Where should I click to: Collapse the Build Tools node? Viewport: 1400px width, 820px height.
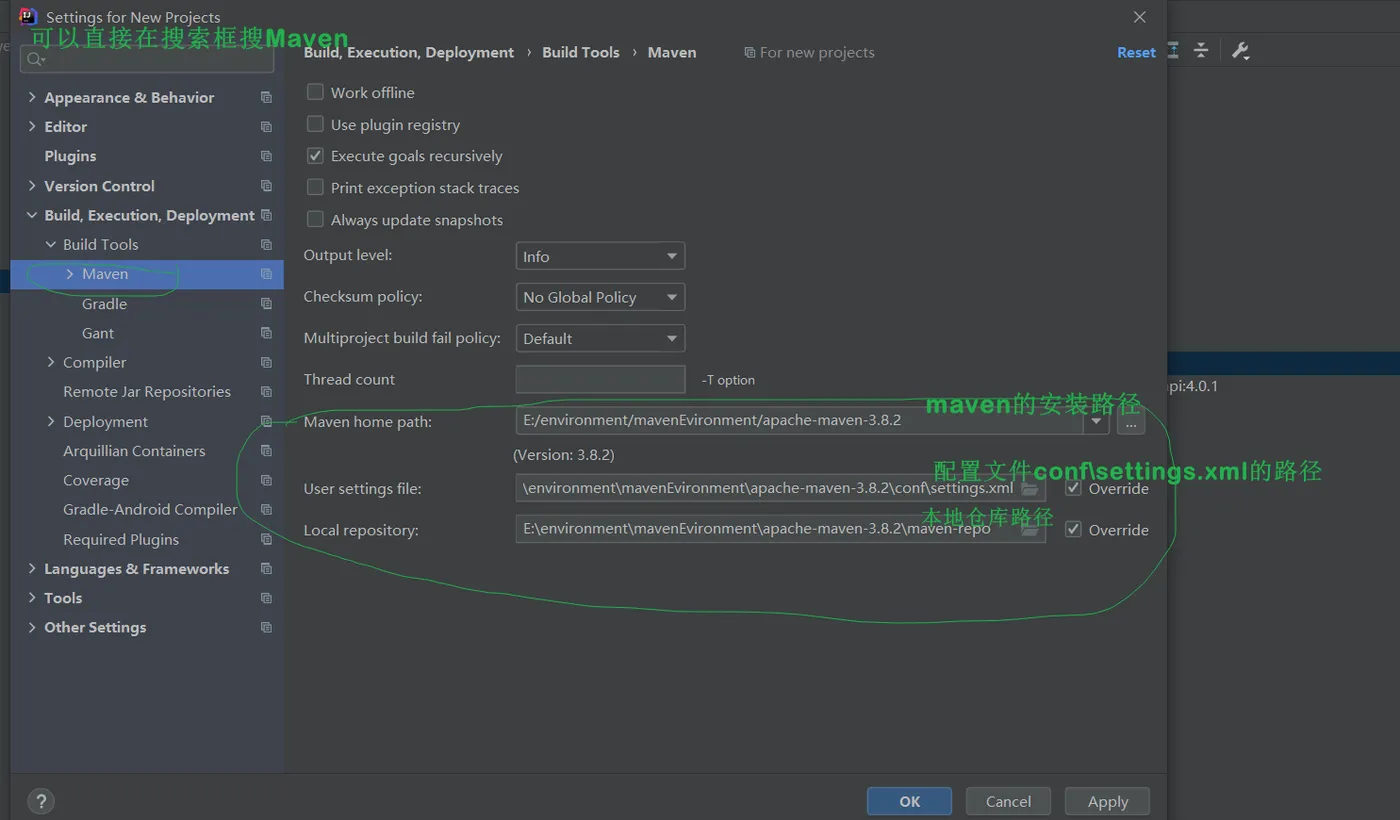coord(51,245)
